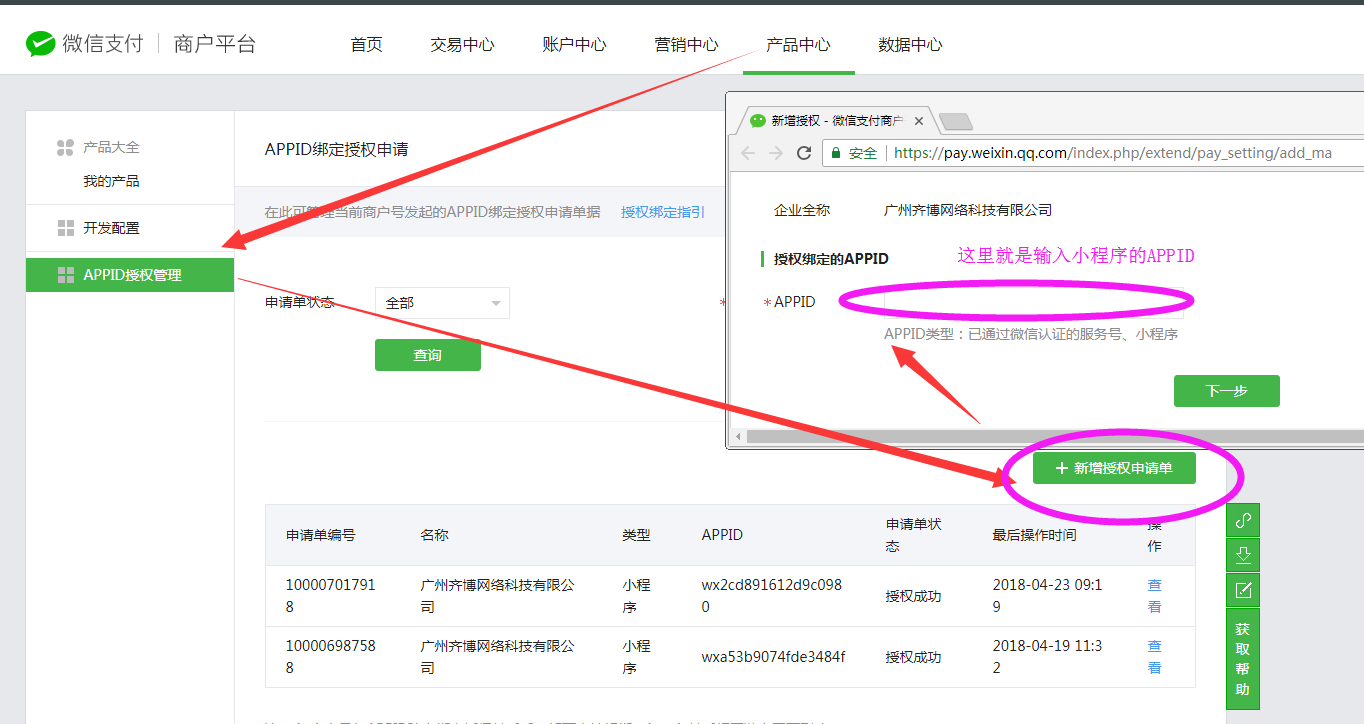Click the download icon on right sidebar
The width and height of the screenshot is (1364, 724).
1243,555
